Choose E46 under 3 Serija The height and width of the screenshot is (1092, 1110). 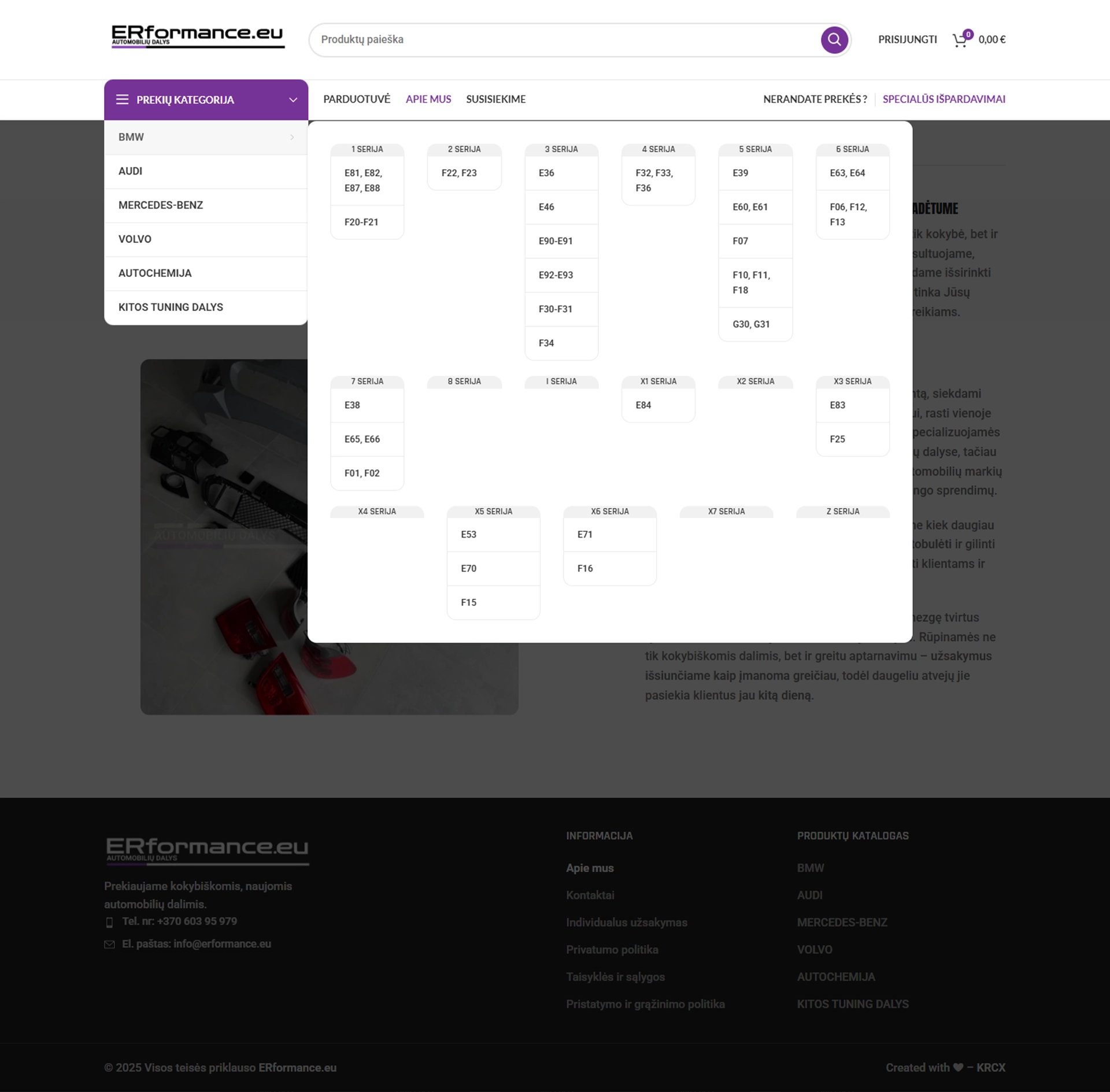coord(561,207)
